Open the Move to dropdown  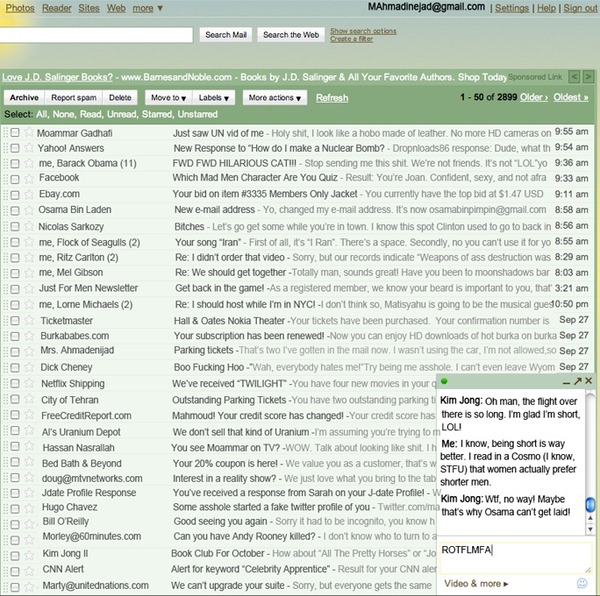(168, 98)
